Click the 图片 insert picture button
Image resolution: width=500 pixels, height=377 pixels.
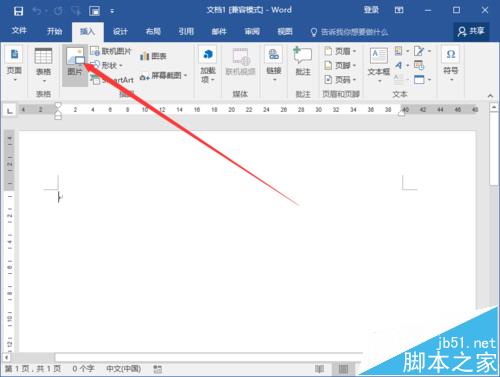pos(75,66)
